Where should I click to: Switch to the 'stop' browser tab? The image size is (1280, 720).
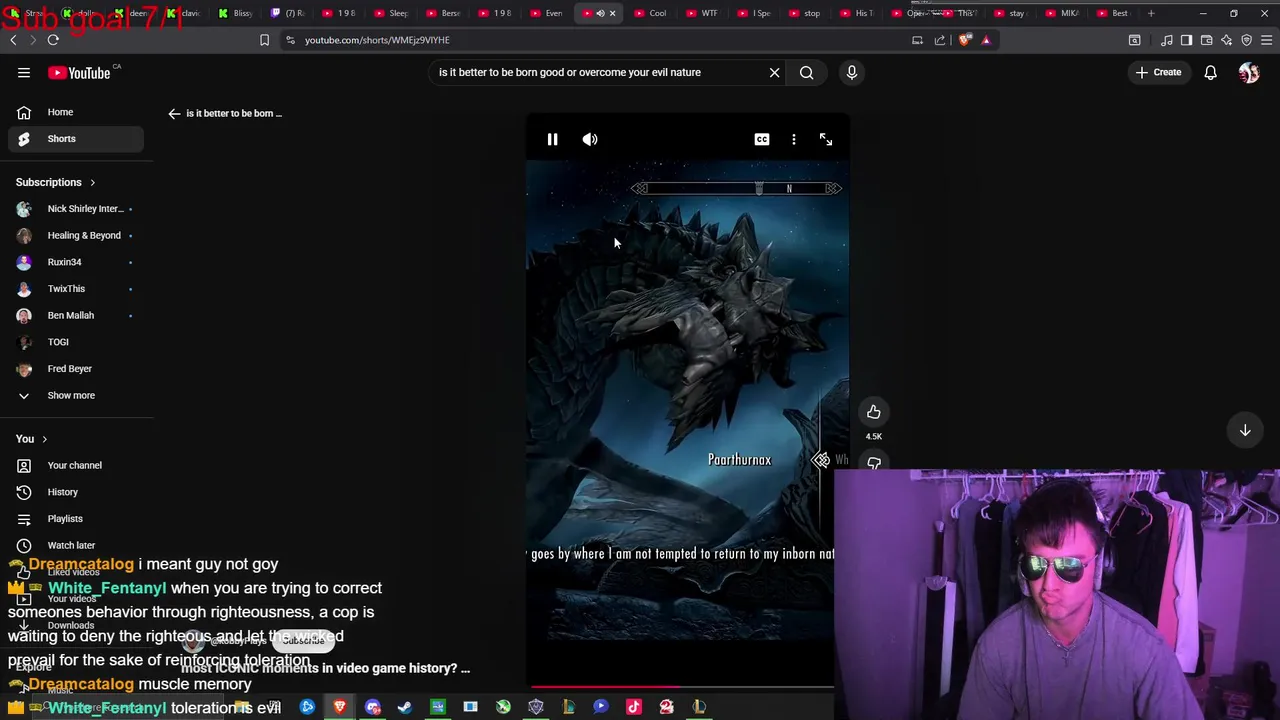806,13
